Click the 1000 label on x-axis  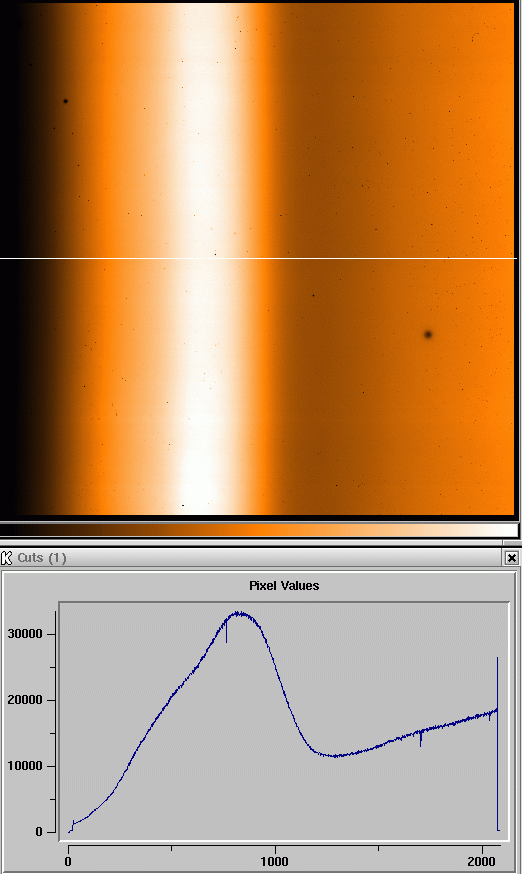(x=275, y=861)
